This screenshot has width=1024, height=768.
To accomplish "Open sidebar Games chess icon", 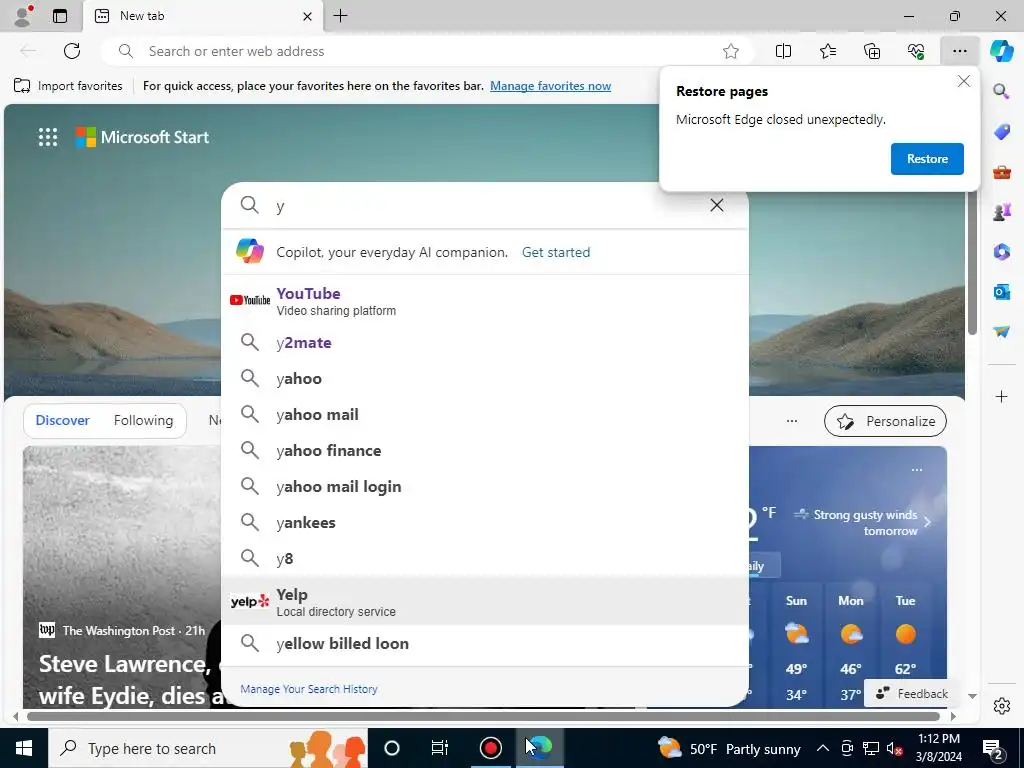I will coord(1001,212).
